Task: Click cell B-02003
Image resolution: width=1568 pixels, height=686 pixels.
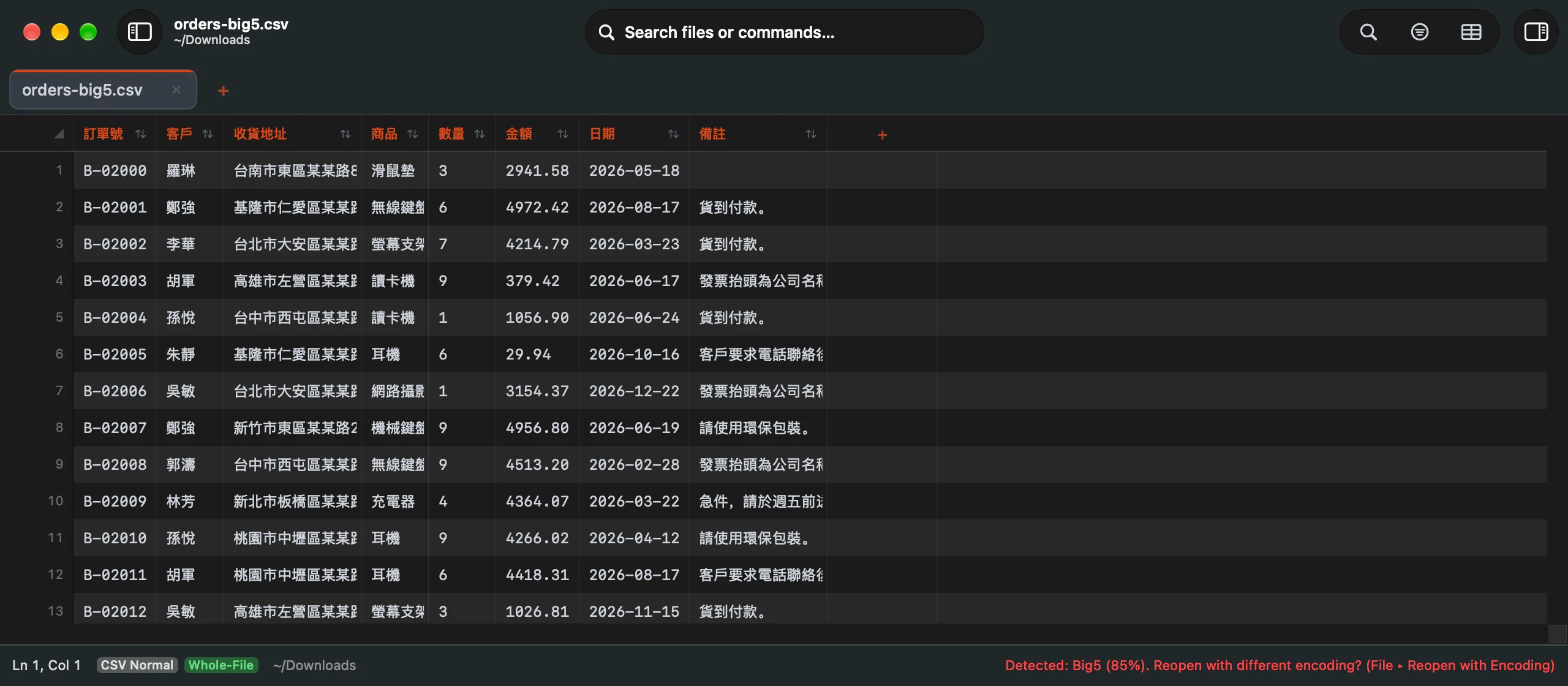Action: [x=115, y=281]
